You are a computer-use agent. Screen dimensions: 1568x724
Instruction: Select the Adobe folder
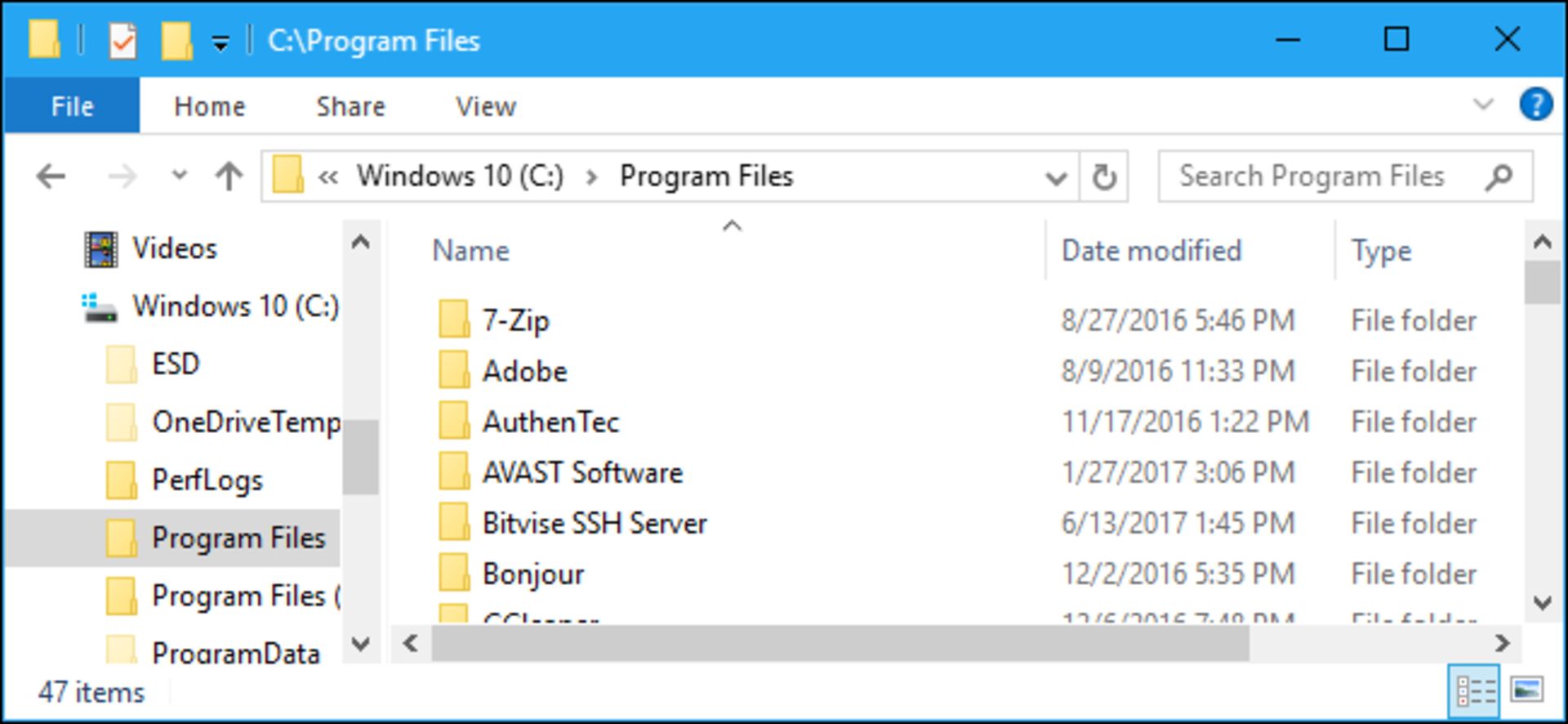coord(524,371)
